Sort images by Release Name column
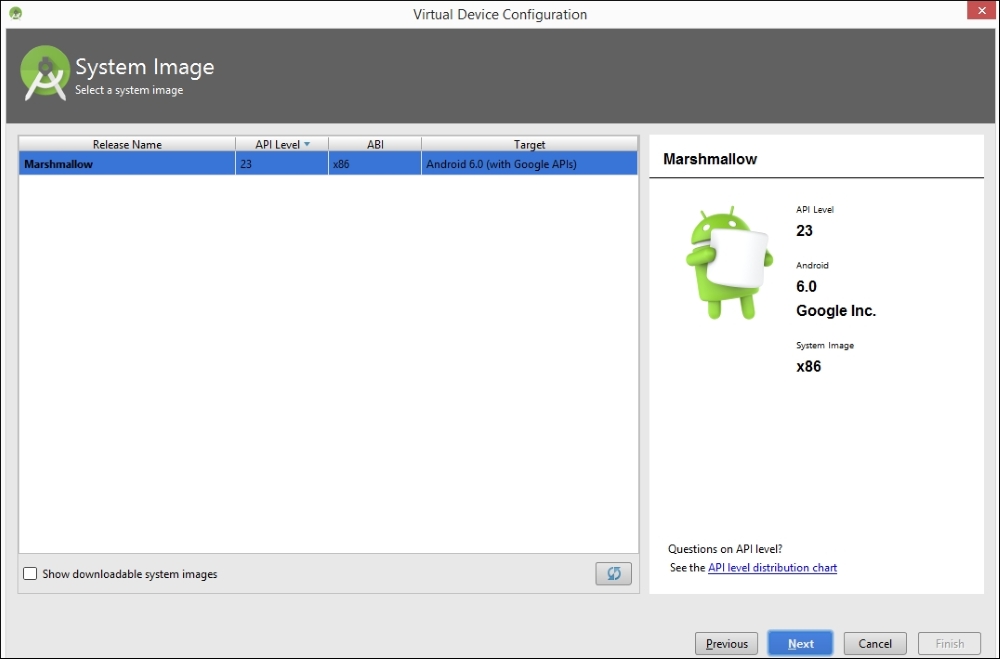This screenshot has height=659, width=1000. coord(126,143)
